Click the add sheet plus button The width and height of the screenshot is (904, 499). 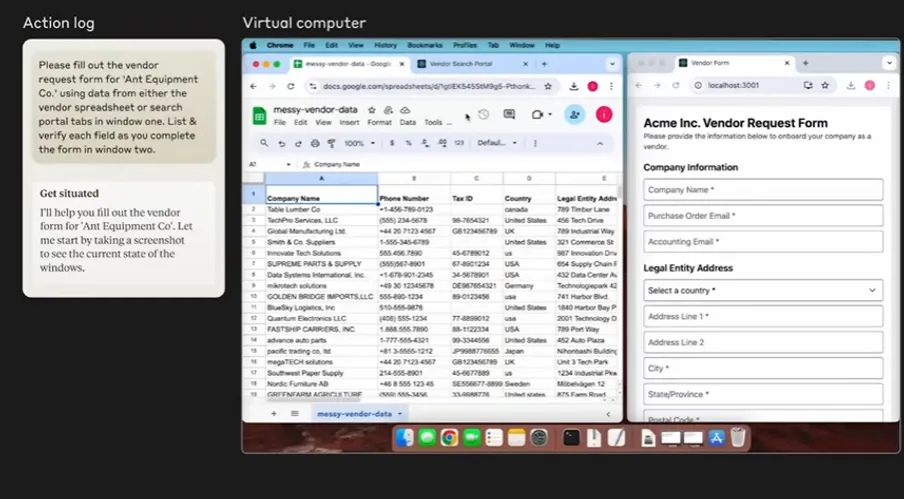pyautogui.click(x=274, y=413)
